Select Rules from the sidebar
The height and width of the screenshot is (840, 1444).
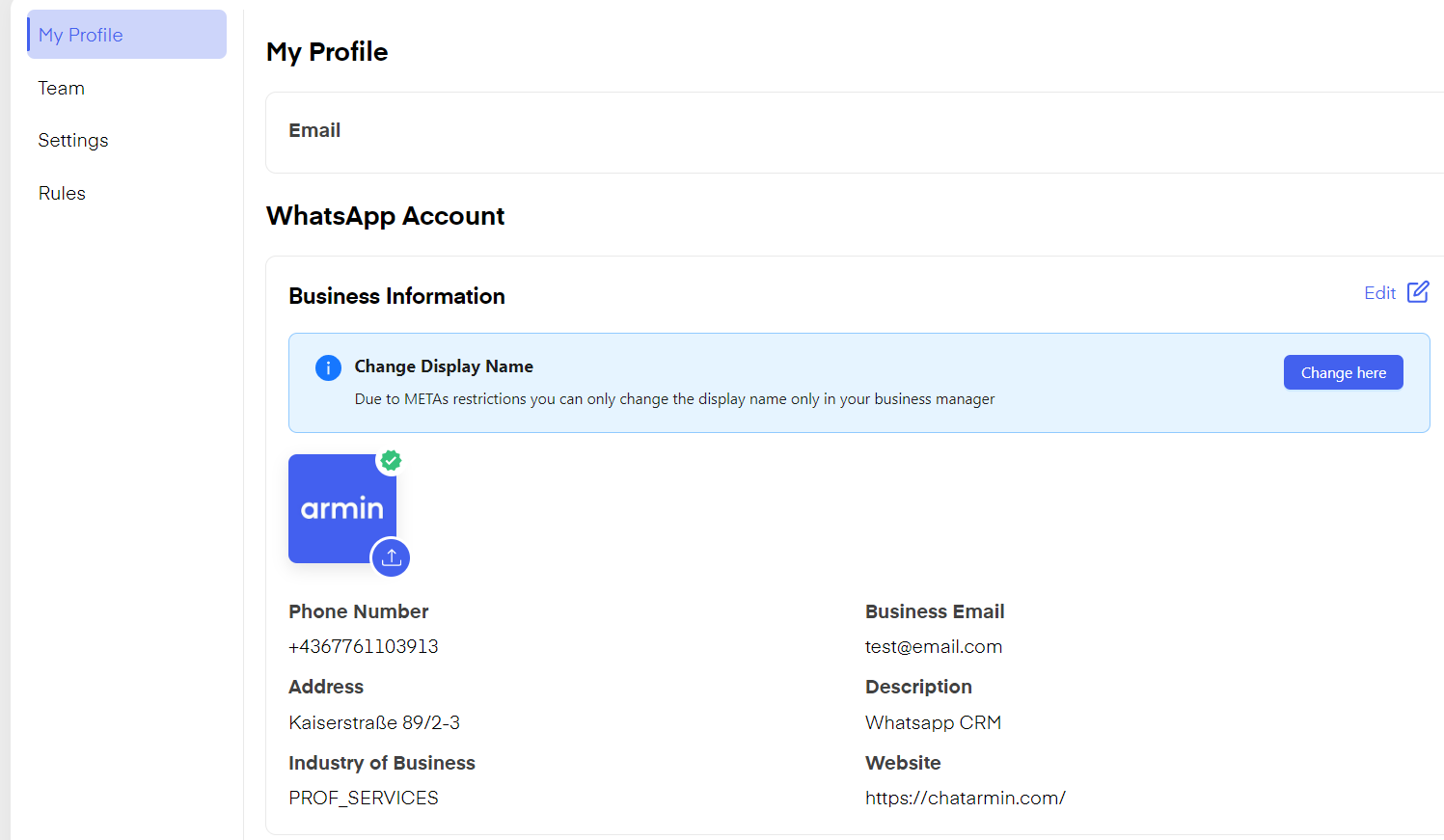(63, 193)
